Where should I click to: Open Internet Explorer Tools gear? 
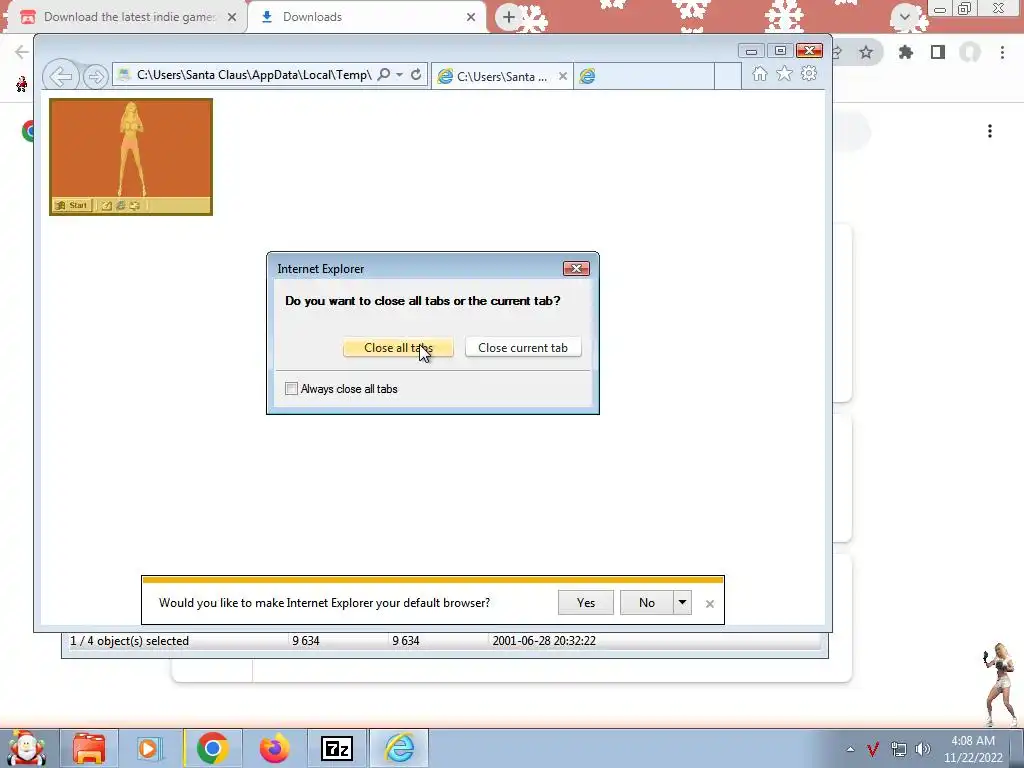click(x=809, y=73)
